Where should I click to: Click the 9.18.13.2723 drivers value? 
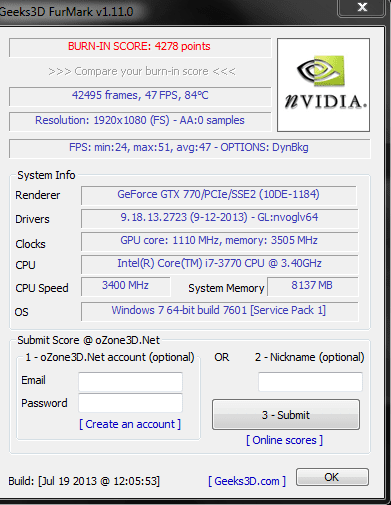tap(219, 218)
